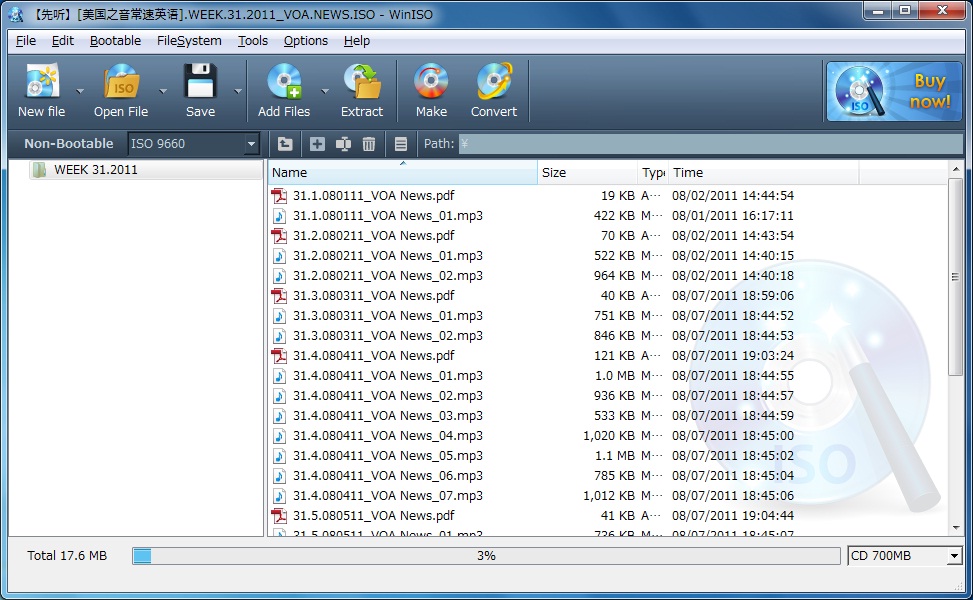Click the delete trash icon
This screenshot has width=973, height=600.
click(369, 144)
